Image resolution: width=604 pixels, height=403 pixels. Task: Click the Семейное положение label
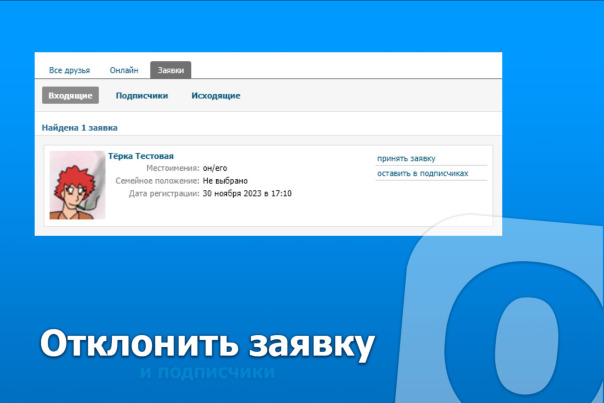click(158, 181)
